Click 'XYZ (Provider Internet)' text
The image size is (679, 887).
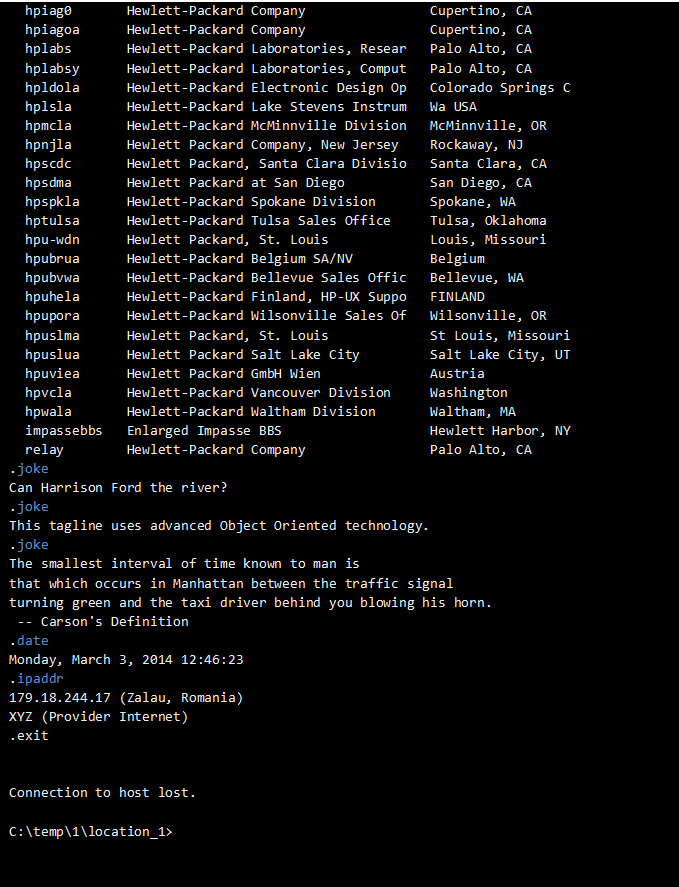click(98, 717)
